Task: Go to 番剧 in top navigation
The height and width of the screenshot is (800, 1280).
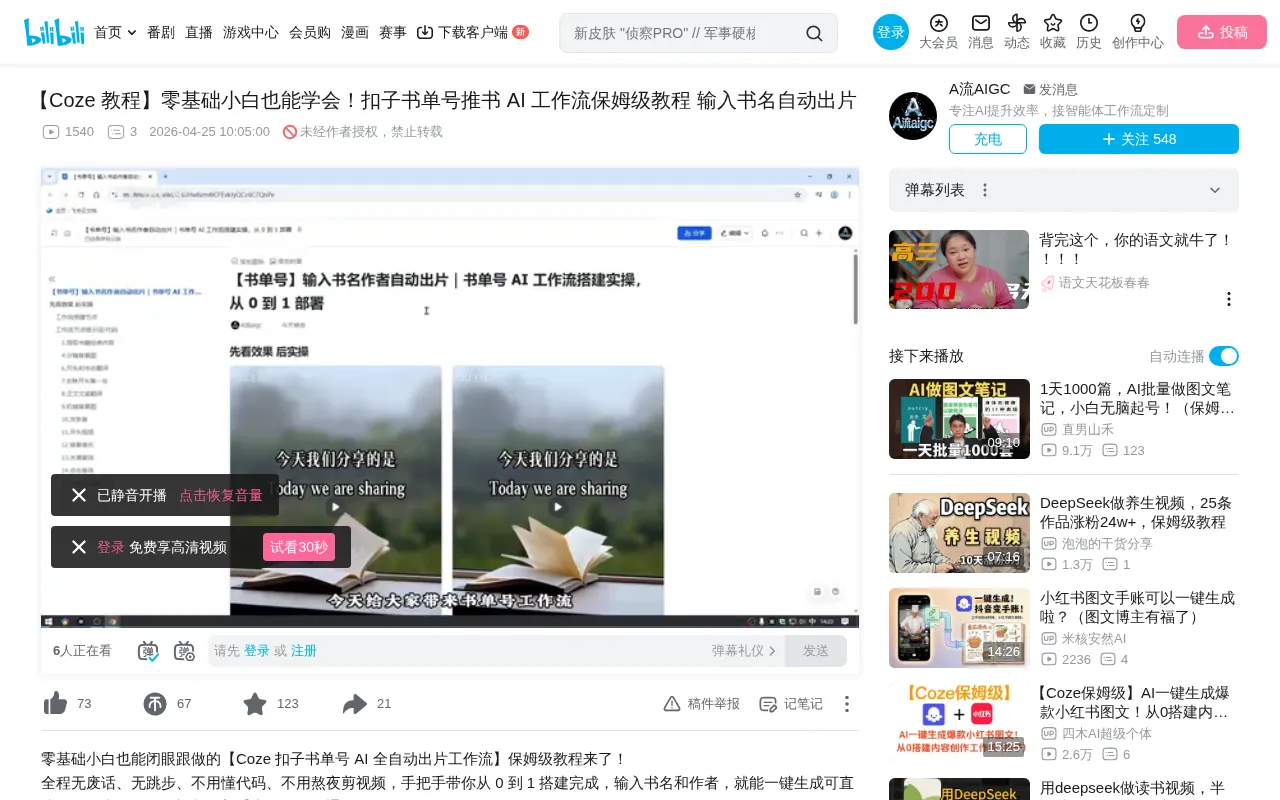Action: [161, 32]
